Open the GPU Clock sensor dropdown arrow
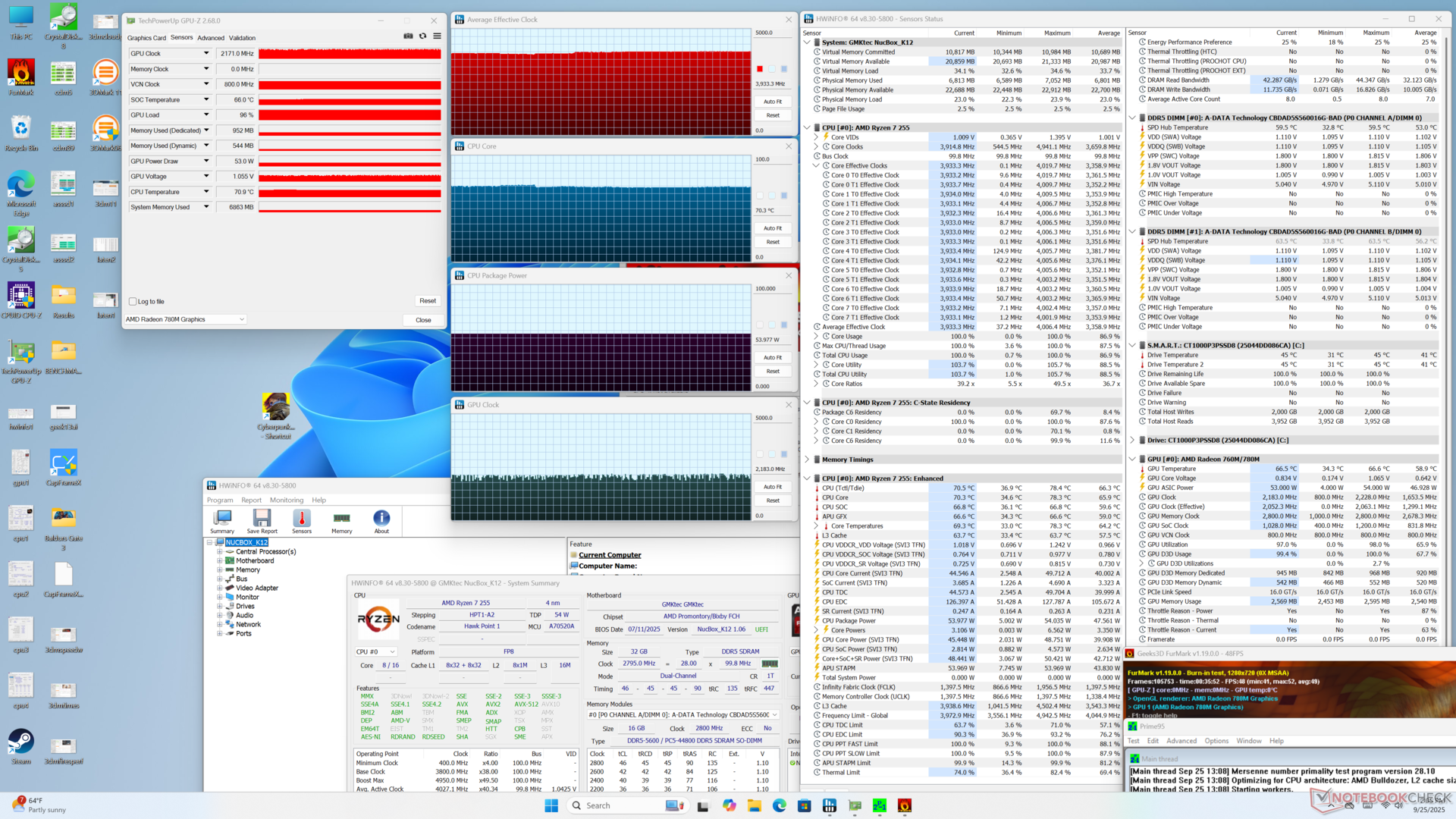 (x=206, y=54)
